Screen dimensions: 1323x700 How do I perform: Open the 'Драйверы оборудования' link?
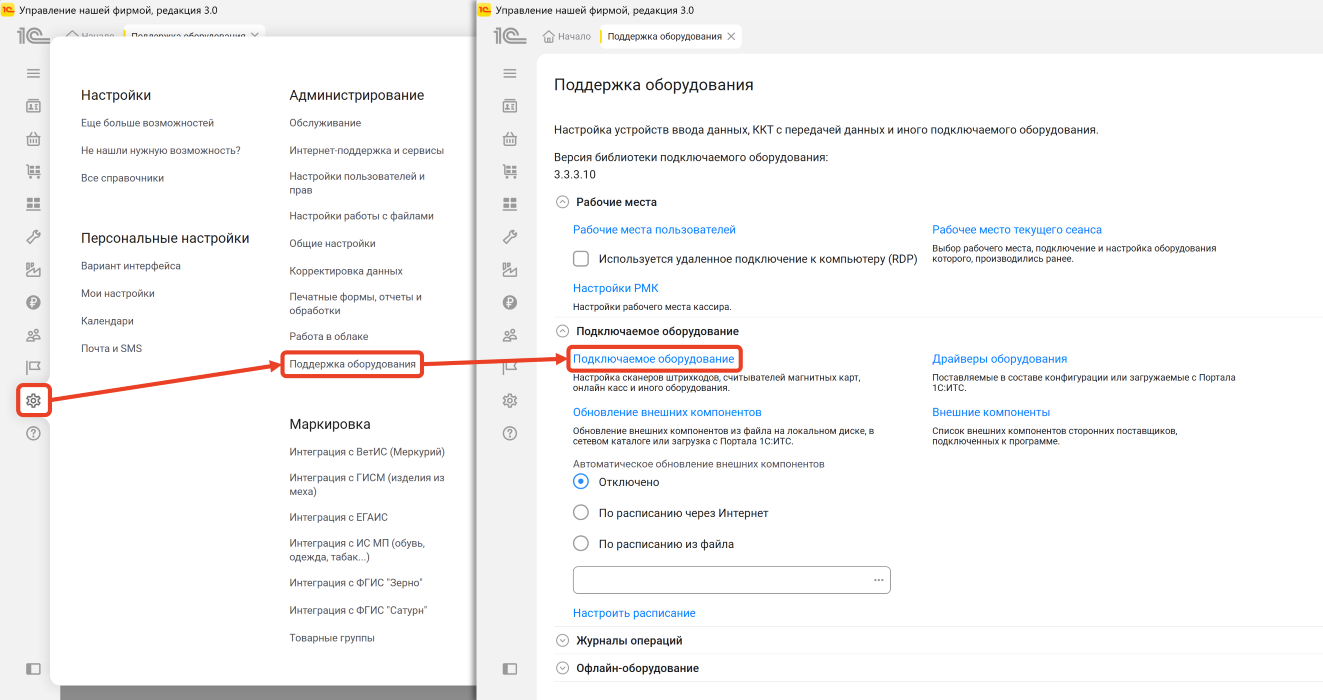coord(999,359)
